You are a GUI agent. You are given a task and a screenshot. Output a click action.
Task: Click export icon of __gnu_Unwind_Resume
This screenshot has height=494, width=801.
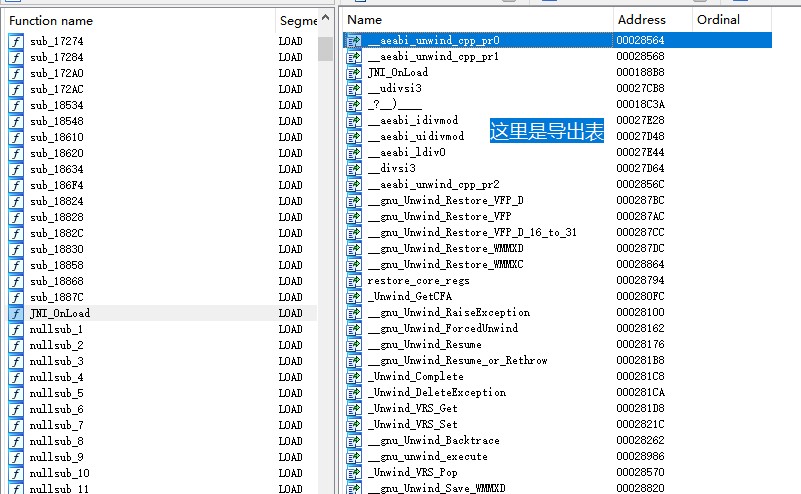click(354, 344)
